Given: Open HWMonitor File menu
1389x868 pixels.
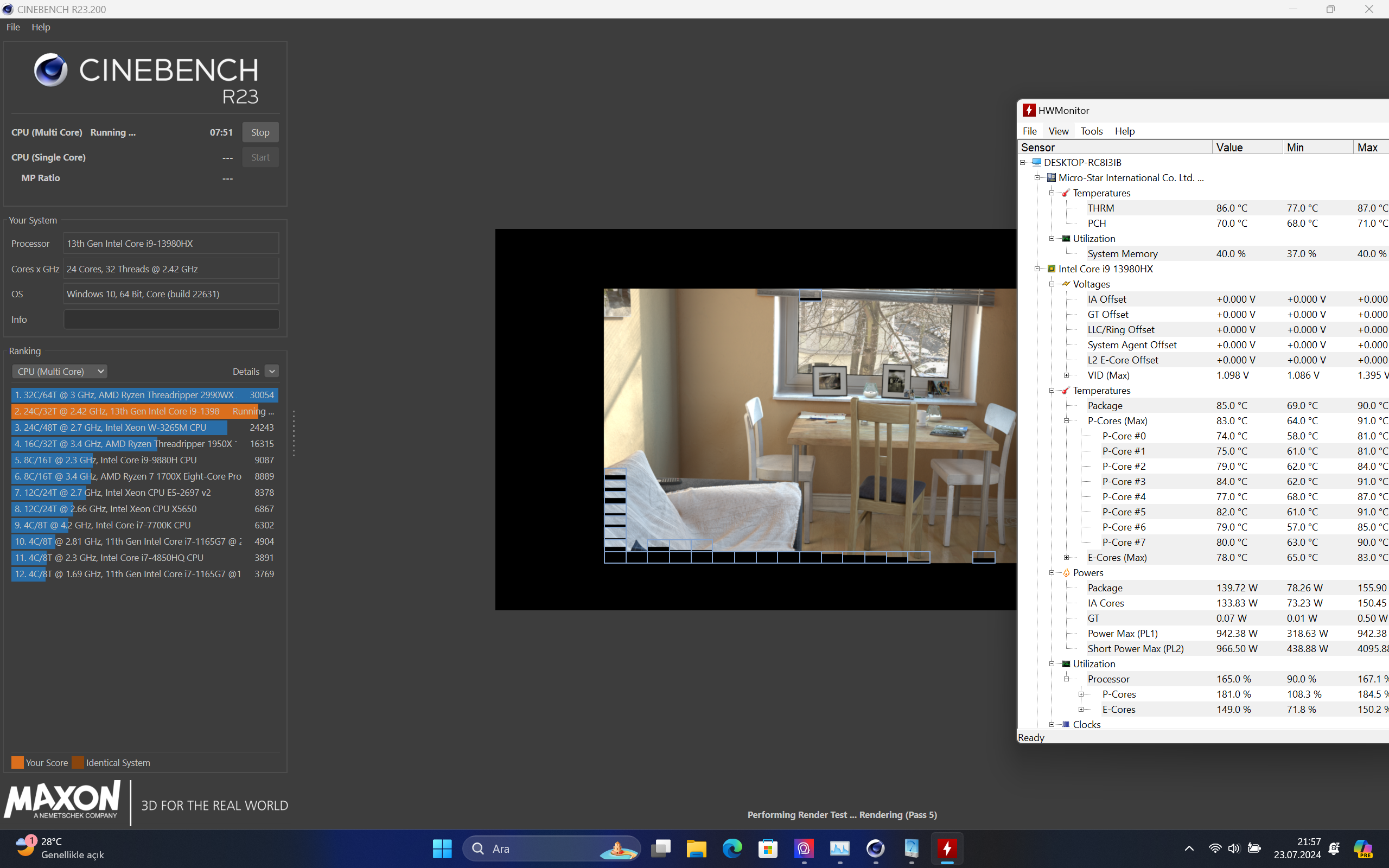Looking at the screenshot, I should coord(1030,131).
